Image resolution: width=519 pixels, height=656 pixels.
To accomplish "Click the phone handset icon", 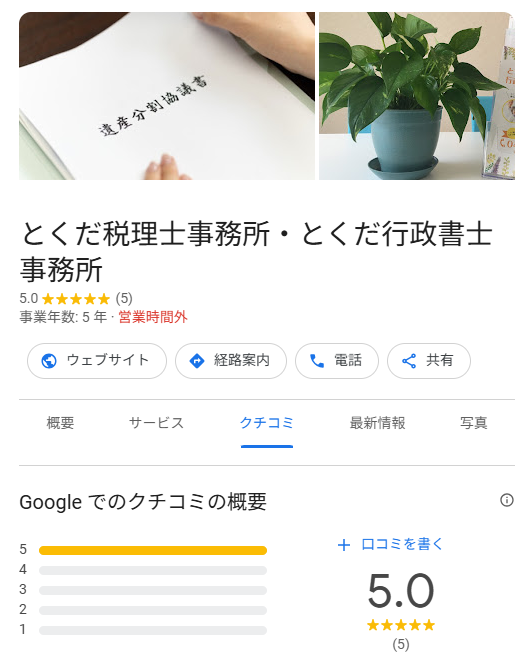I will (x=317, y=361).
